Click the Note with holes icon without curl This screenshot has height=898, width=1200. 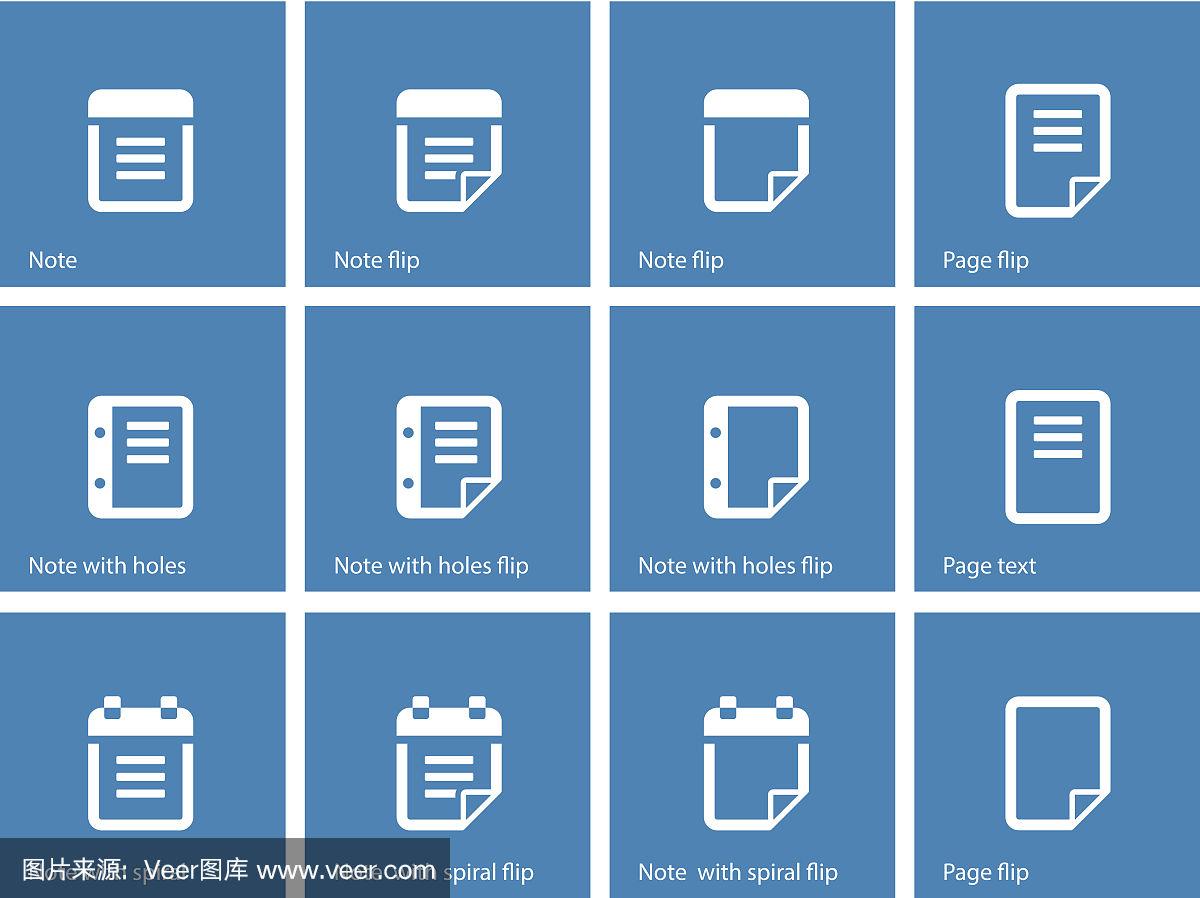pyautogui.click(x=140, y=457)
